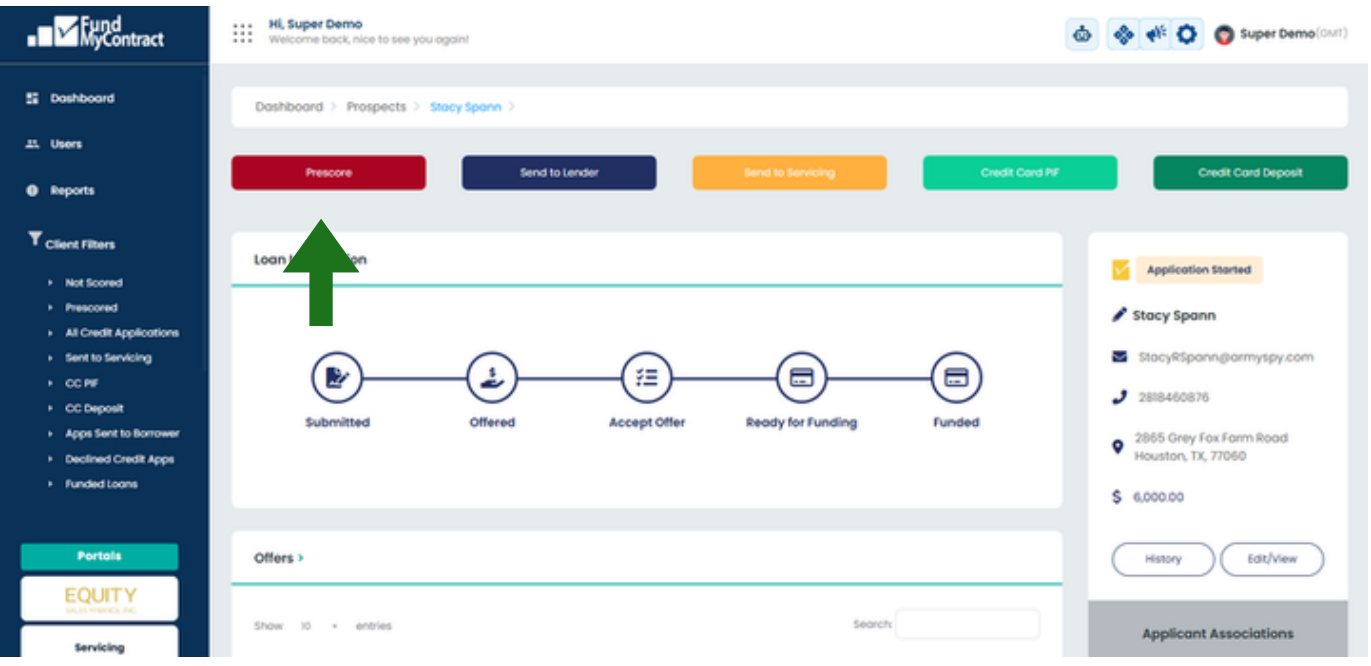Open the Show entries dropdown
This screenshot has height=666, width=1371.
[319, 626]
